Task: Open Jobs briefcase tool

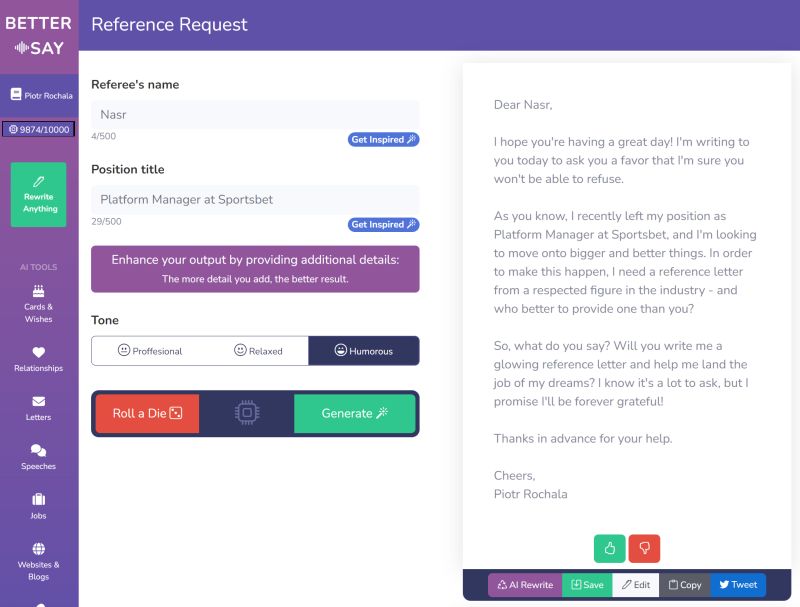Action: point(39,506)
